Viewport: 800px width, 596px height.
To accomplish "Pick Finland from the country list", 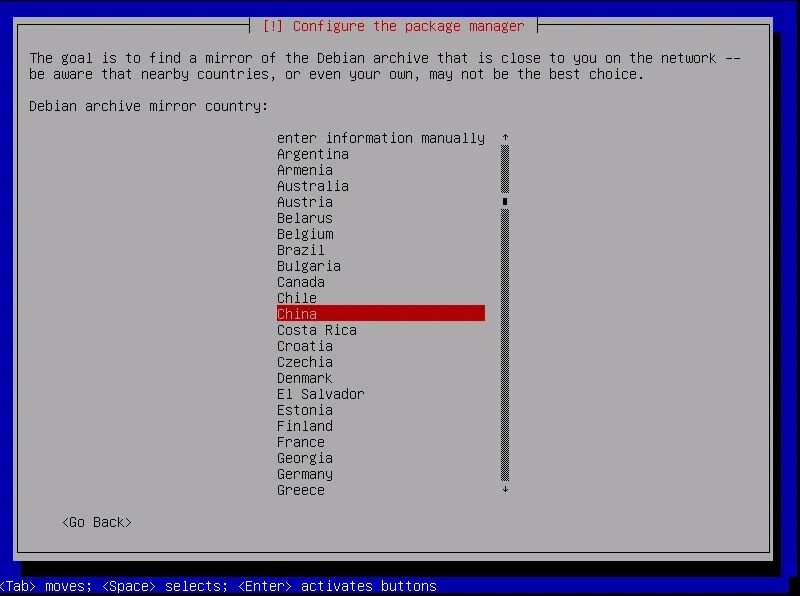I will pyautogui.click(x=381, y=426).
